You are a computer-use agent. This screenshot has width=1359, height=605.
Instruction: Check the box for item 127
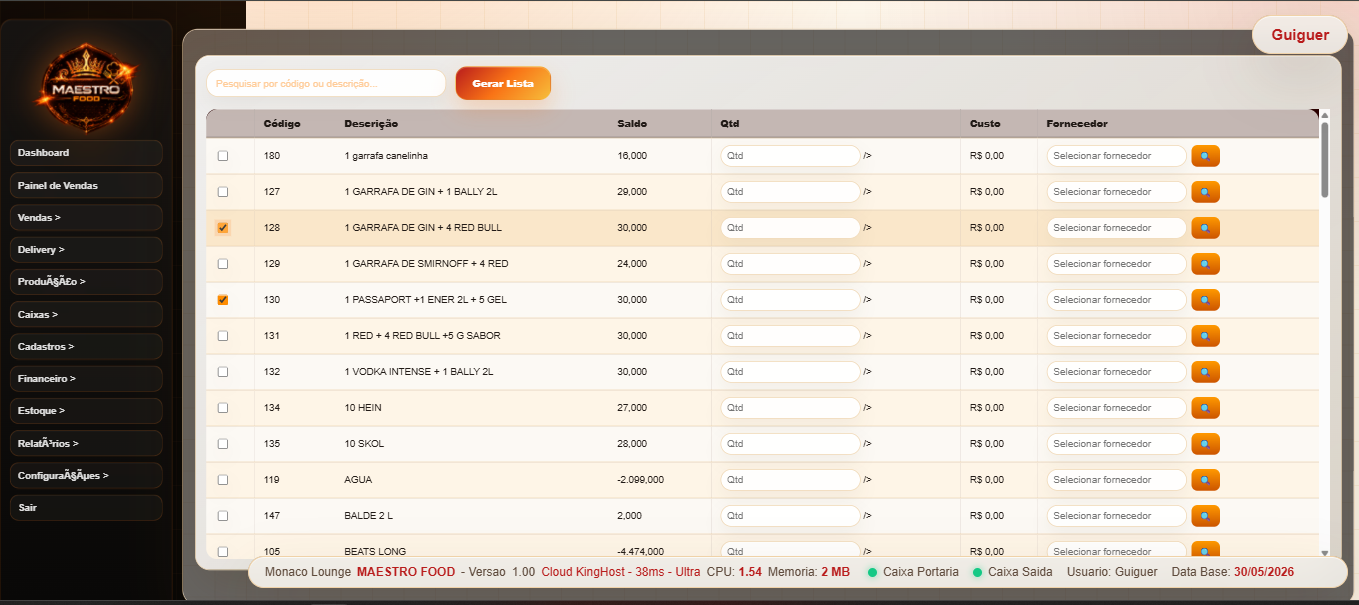pos(223,192)
